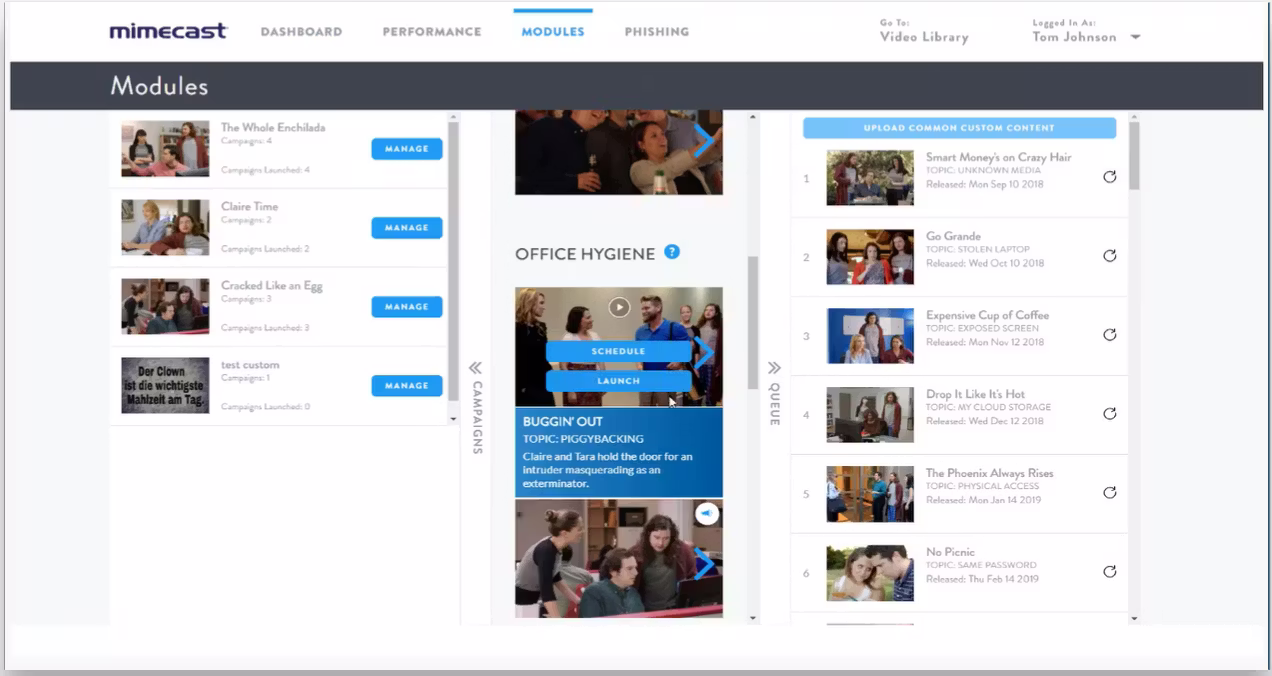
Task: Click the Upload Common Custom Content button
Action: [x=957, y=127]
